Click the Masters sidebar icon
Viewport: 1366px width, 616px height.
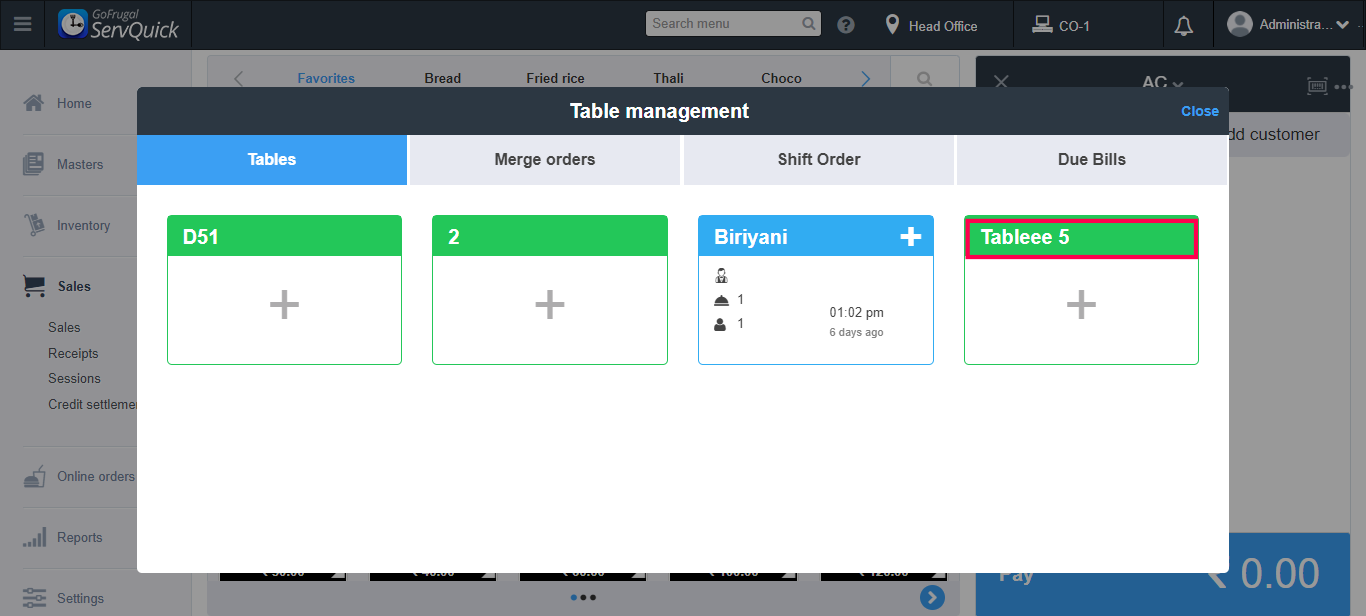coord(34,164)
